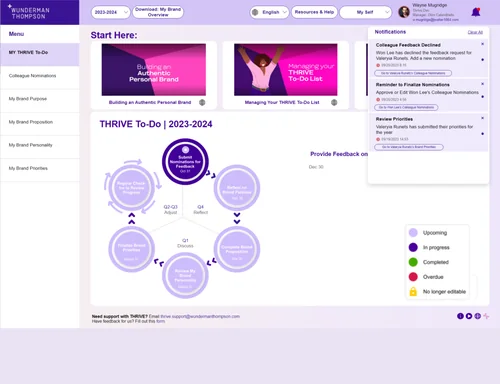500x384 pixels.
Task: Click the Overdue red legend swatch
Action: point(413,277)
